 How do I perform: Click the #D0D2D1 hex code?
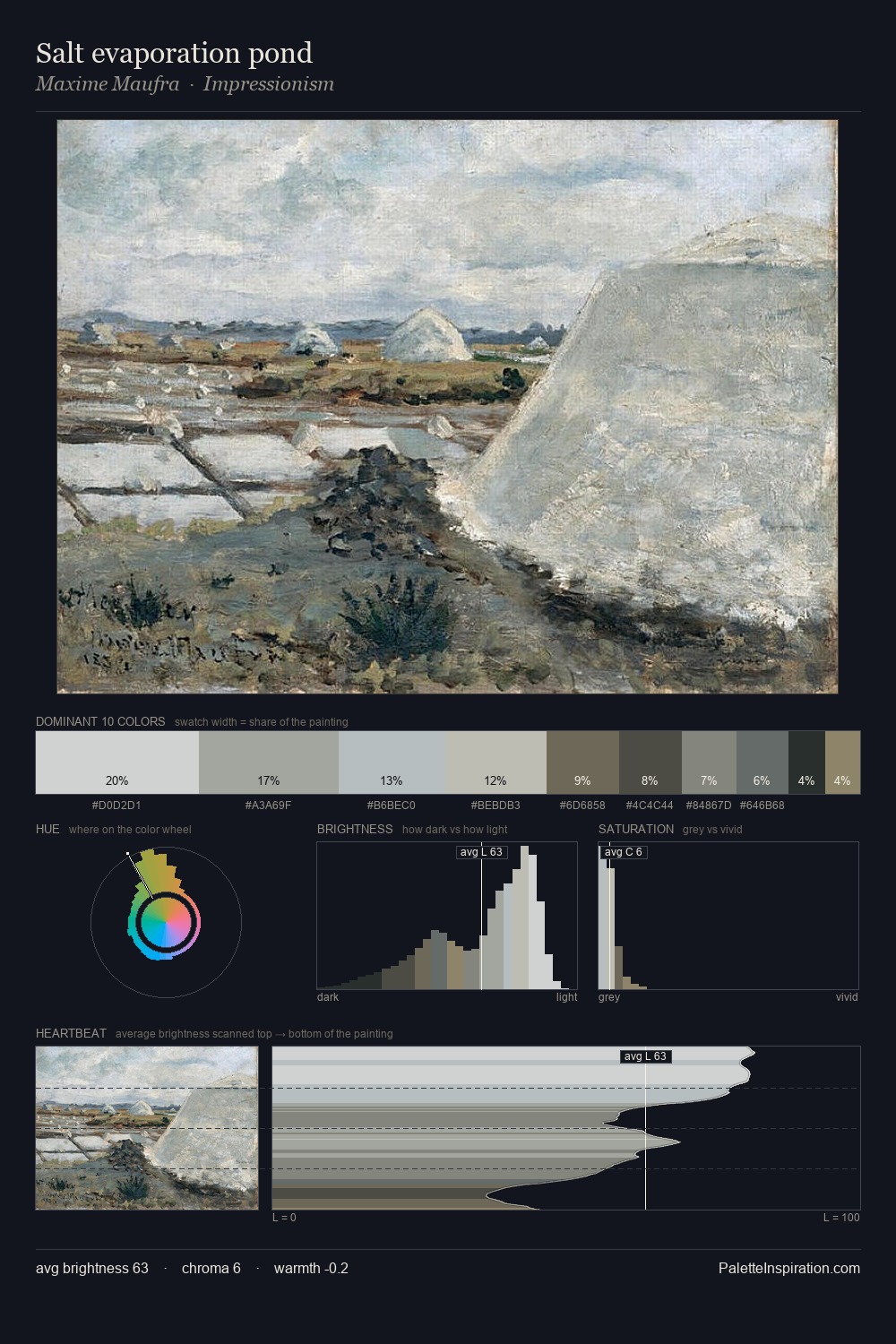116,806
